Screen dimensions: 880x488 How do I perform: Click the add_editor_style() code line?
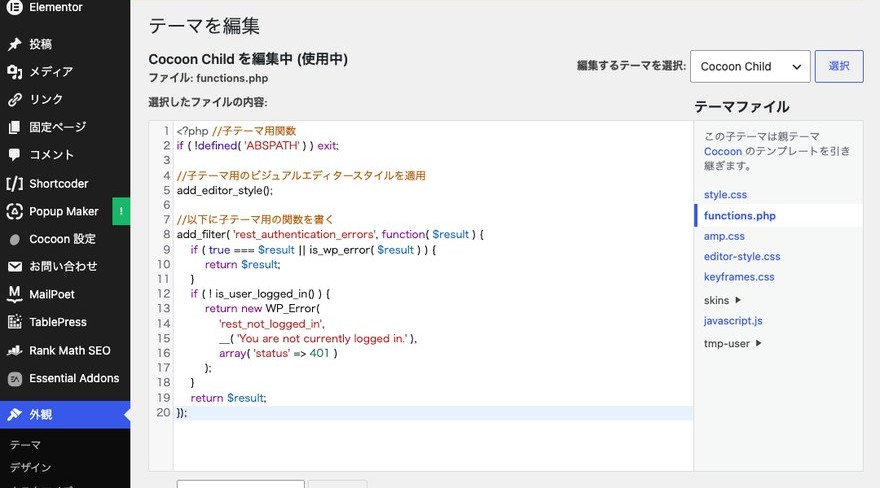(x=224, y=191)
